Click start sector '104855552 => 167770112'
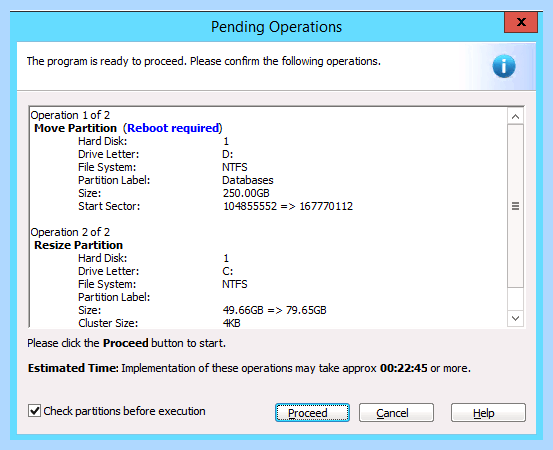Image resolution: width=553 pixels, height=450 pixels. click(x=288, y=206)
